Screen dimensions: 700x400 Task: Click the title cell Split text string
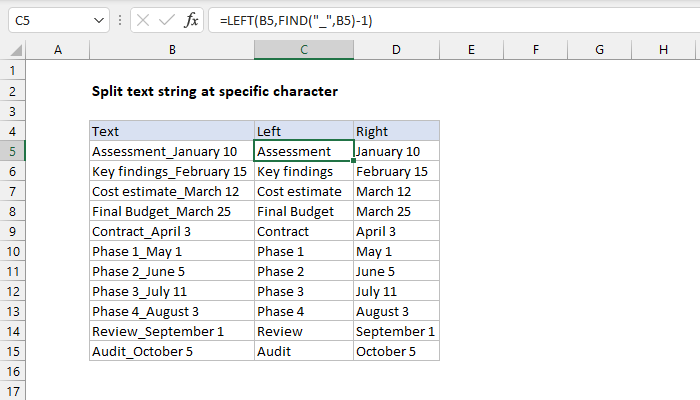pyautogui.click(x=214, y=91)
